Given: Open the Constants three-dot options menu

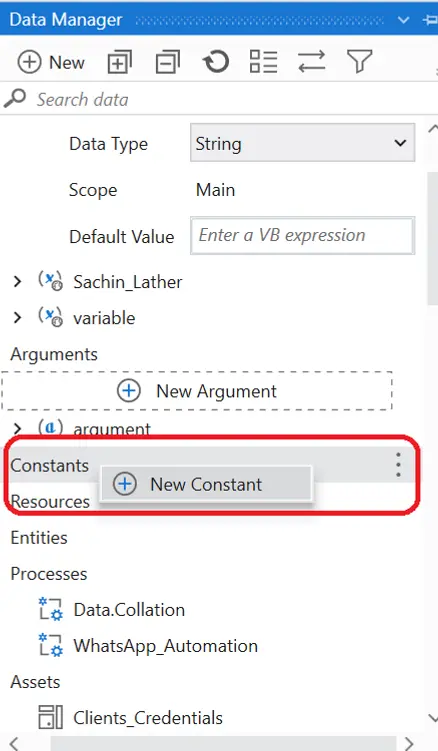Looking at the screenshot, I should 398,465.
